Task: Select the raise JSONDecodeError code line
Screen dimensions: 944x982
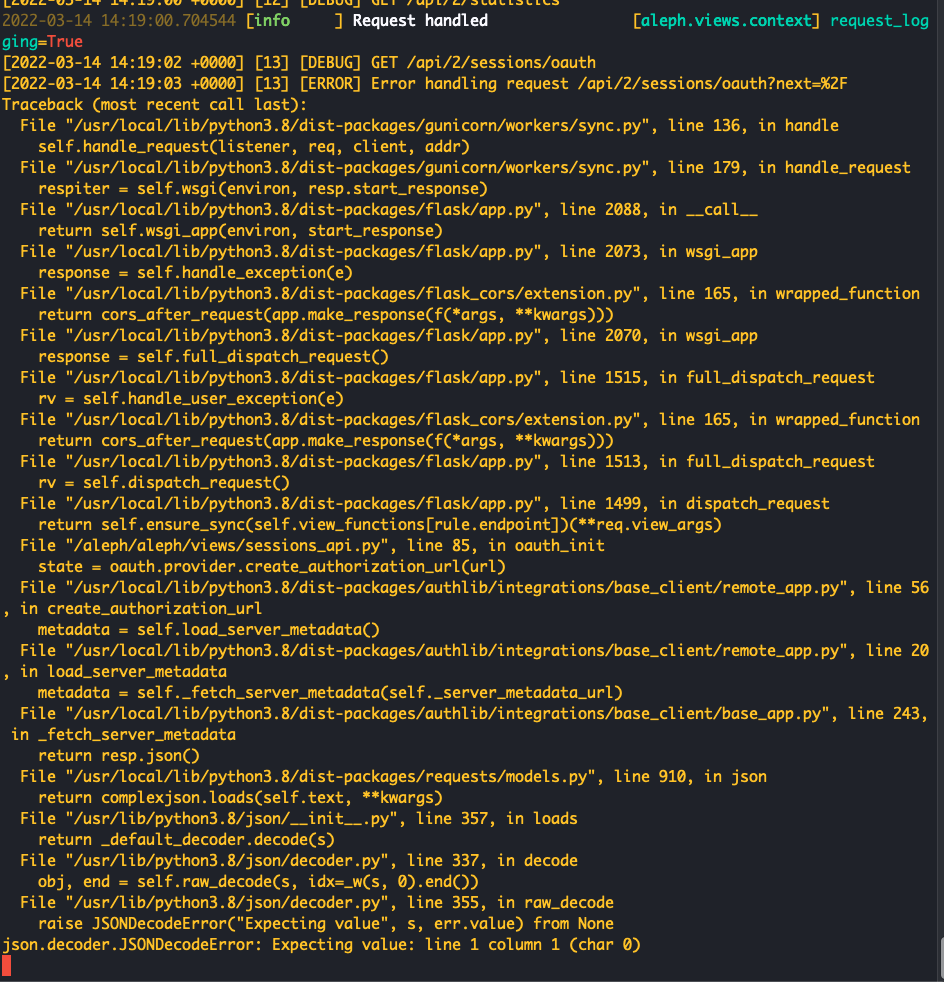Action: [320, 923]
